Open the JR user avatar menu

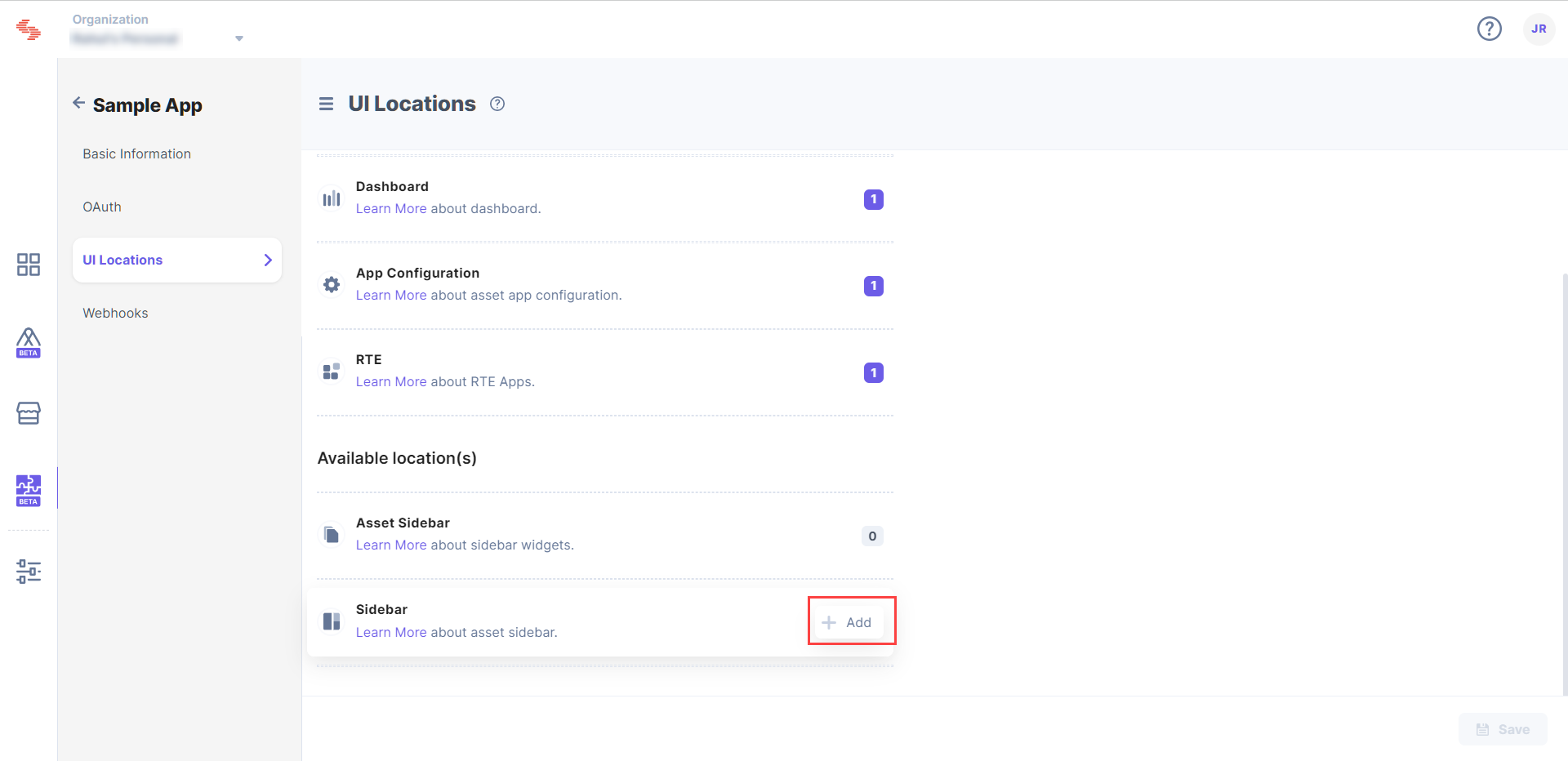tap(1539, 29)
